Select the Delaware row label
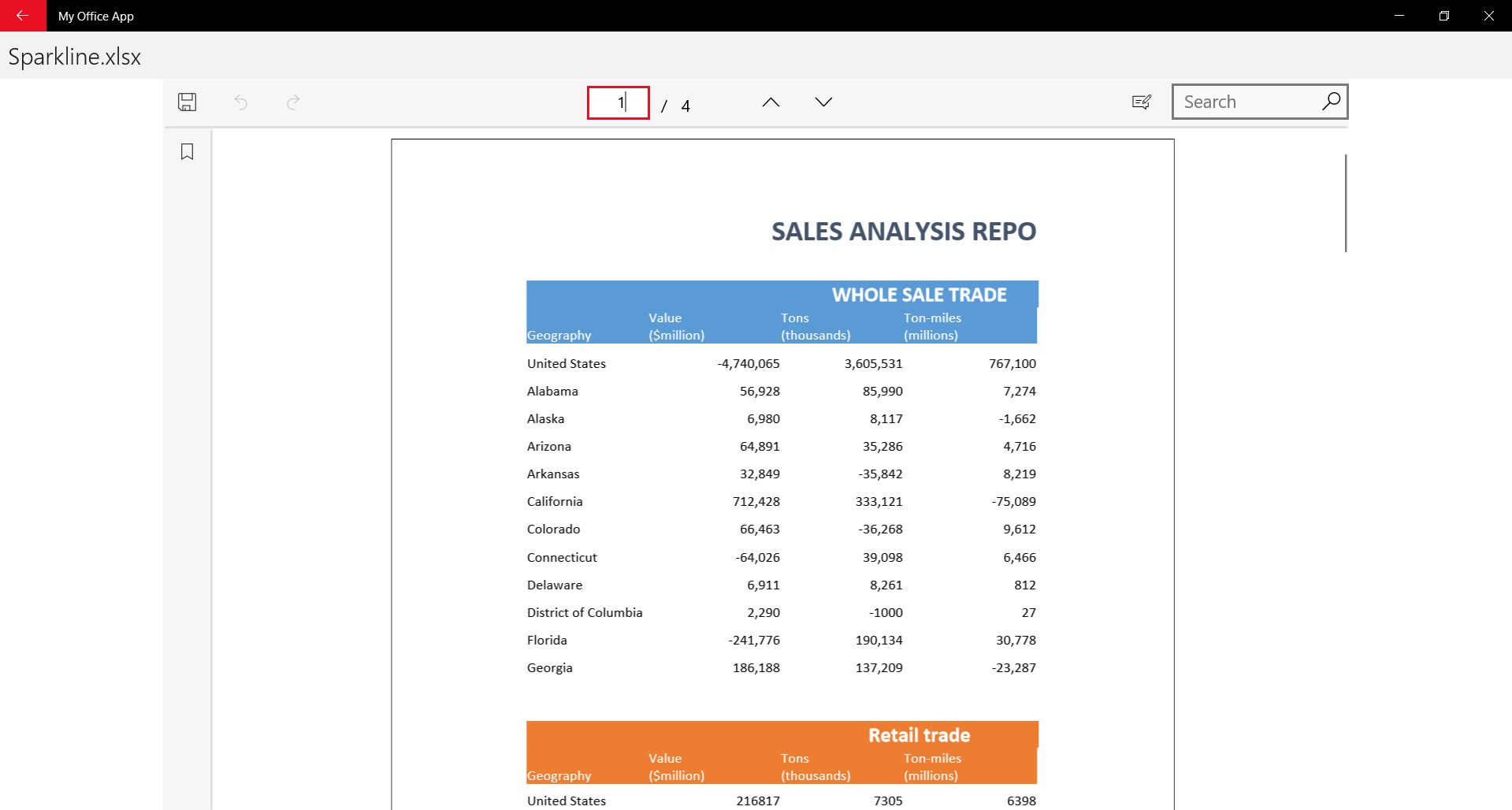The height and width of the screenshot is (810, 1512). [555, 585]
